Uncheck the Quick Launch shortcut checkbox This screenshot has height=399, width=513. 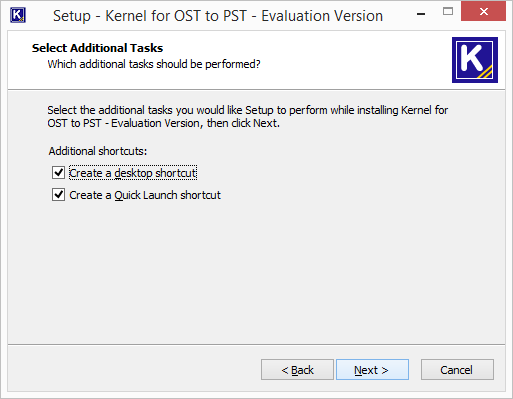point(58,195)
